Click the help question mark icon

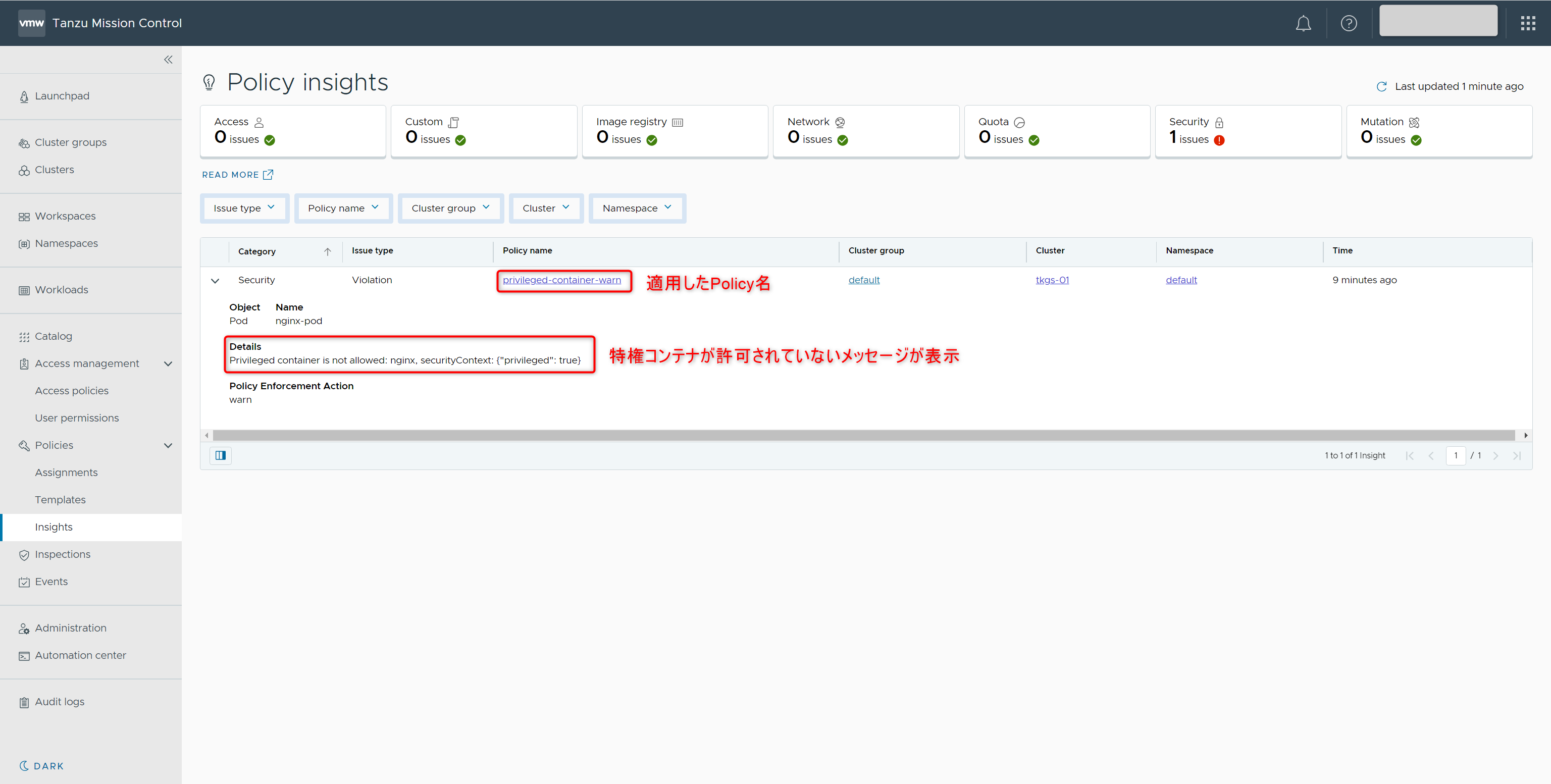1348,24
